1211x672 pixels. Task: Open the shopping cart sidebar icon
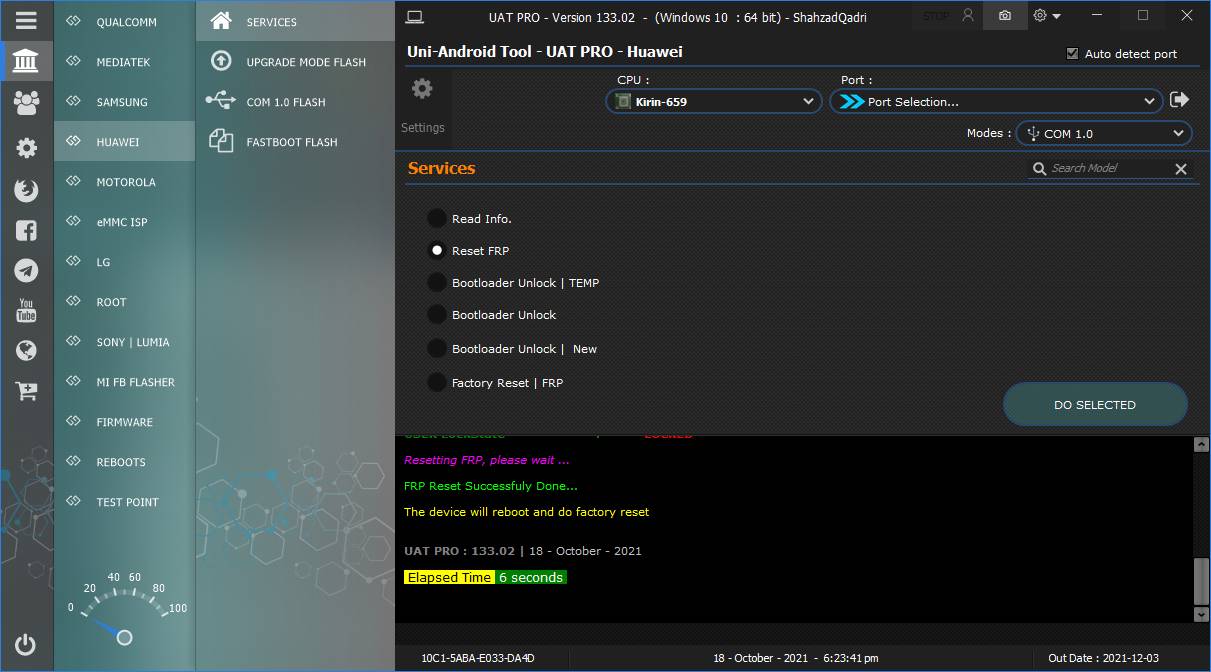(26, 391)
